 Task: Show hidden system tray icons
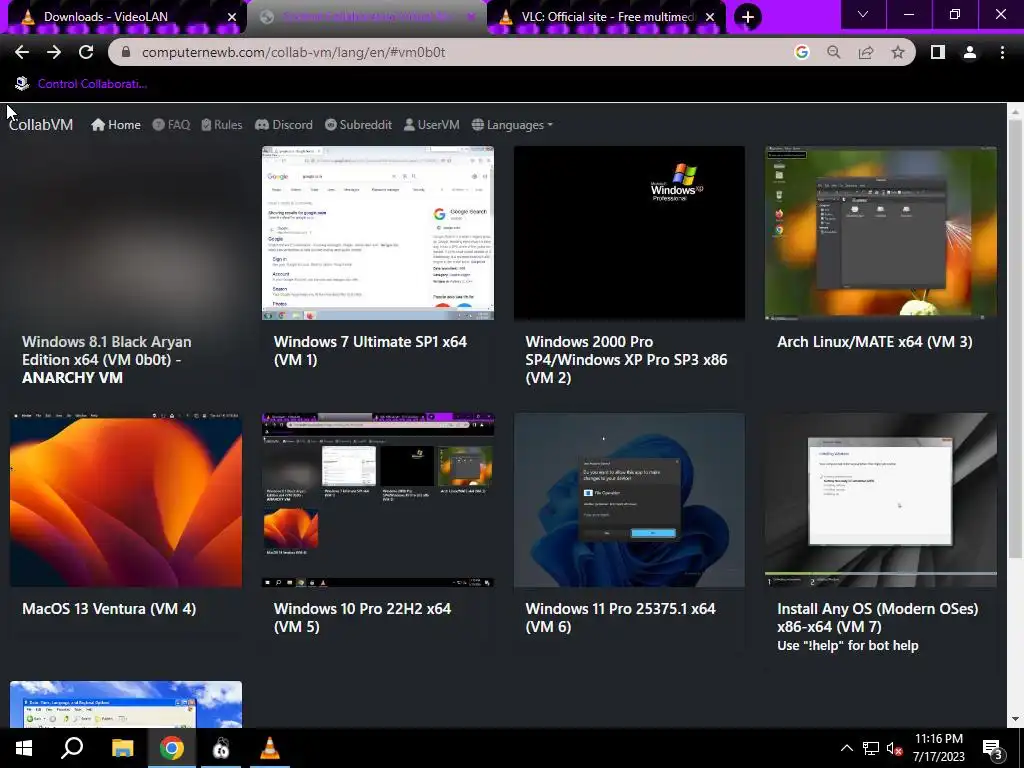(846, 748)
